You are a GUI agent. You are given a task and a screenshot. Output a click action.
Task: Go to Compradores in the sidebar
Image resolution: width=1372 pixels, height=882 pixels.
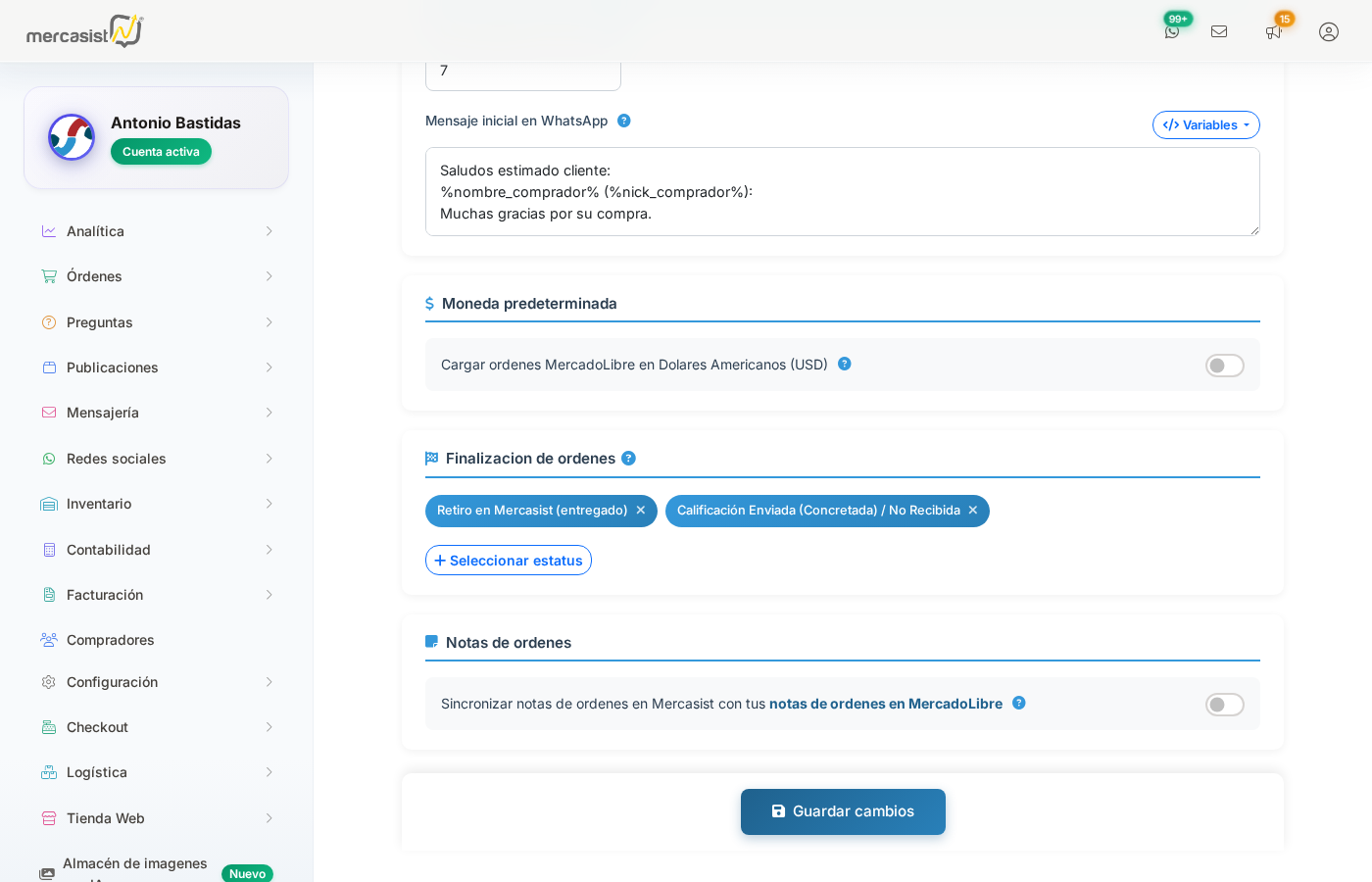(110, 639)
